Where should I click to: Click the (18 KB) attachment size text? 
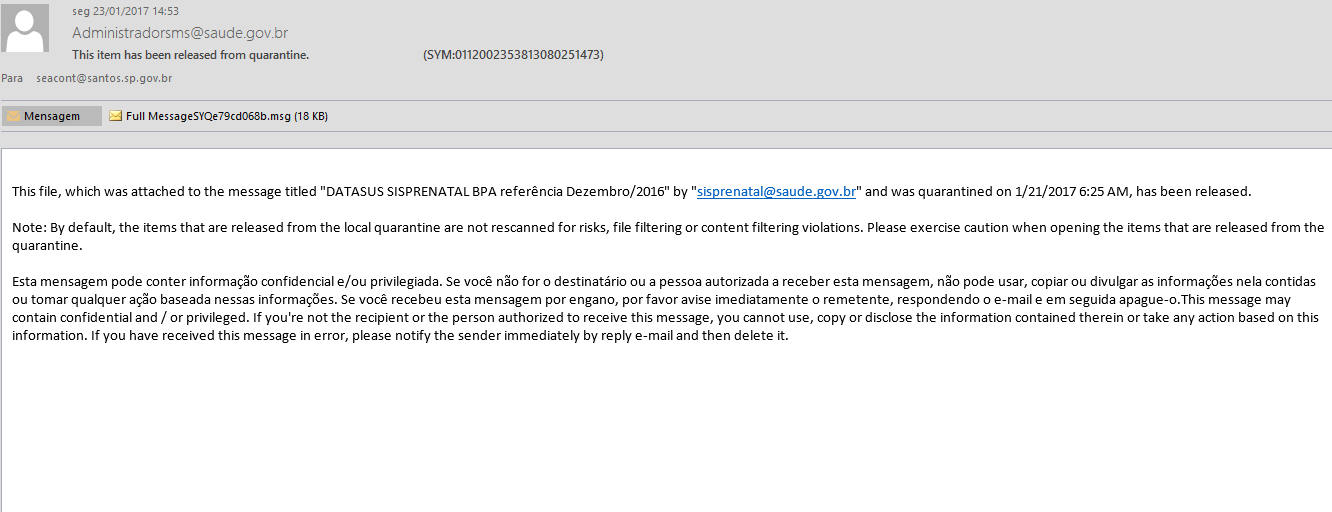pyautogui.click(x=311, y=116)
